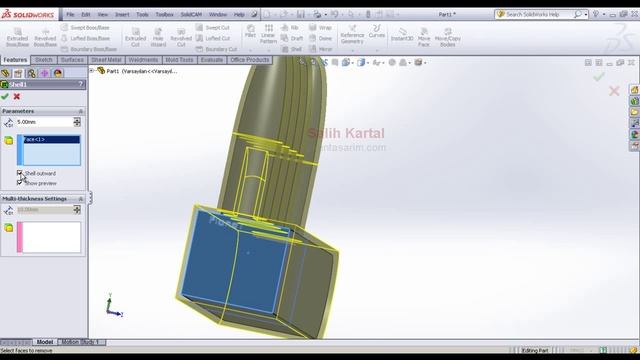Switch to the Surfaces tab
The width and height of the screenshot is (640, 360).
coord(72,60)
